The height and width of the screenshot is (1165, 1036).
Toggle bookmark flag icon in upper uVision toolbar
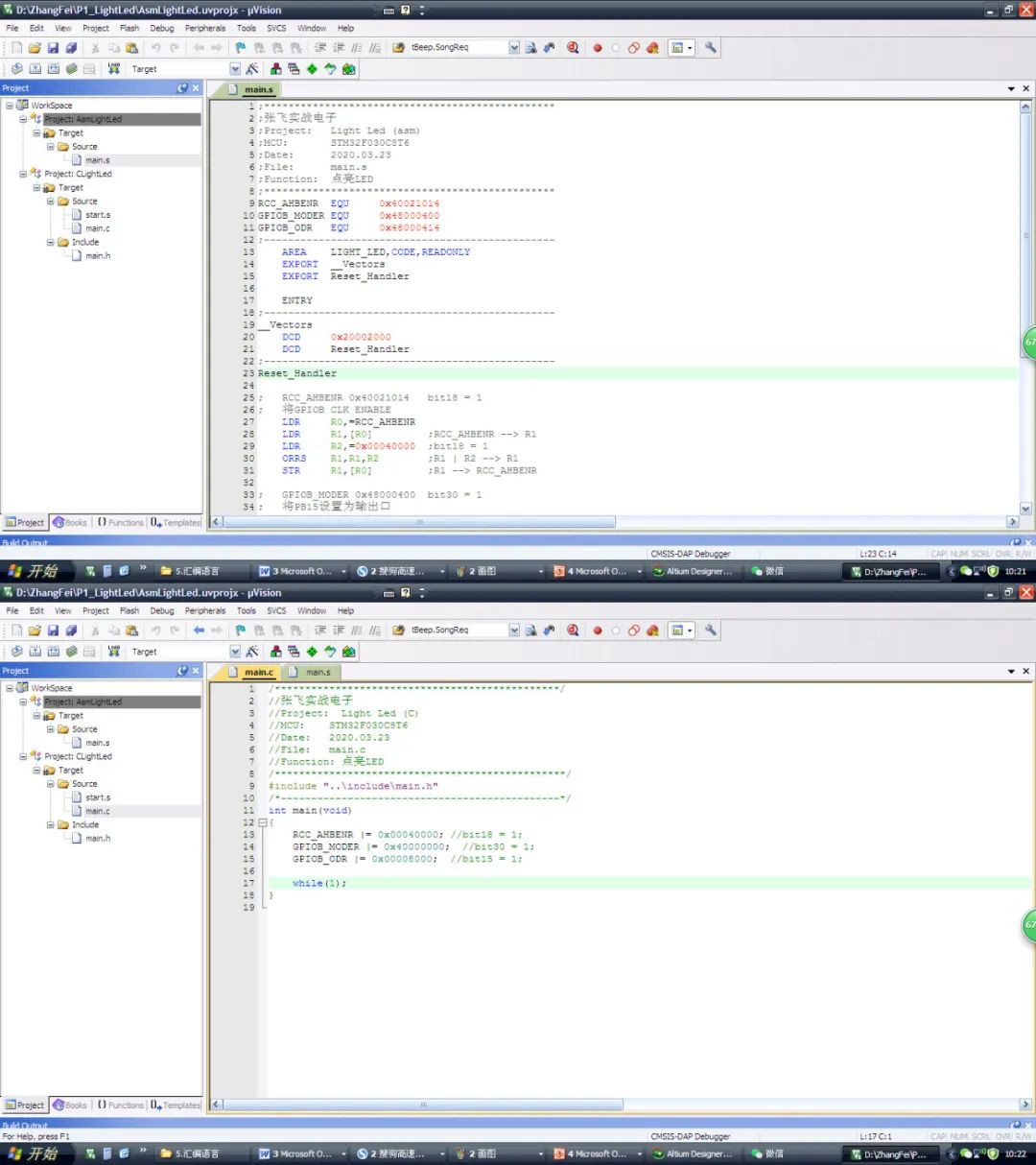[x=241, y=48]
